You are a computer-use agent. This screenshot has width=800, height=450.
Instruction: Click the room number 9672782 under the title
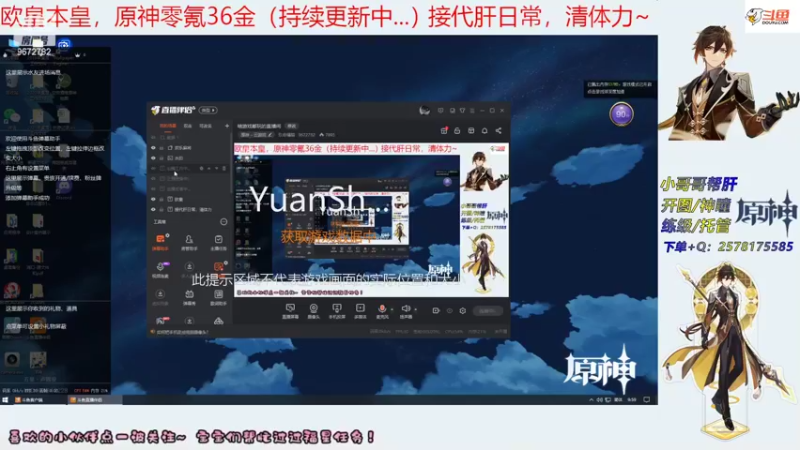(x=307, y=135)
